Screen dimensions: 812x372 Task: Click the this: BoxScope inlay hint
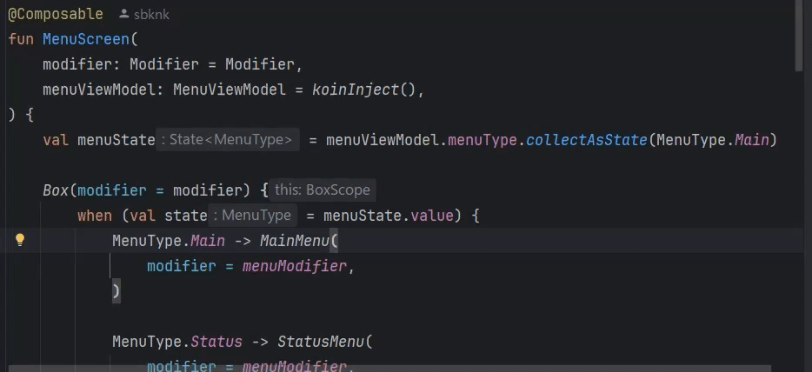(x=322, y=190)
